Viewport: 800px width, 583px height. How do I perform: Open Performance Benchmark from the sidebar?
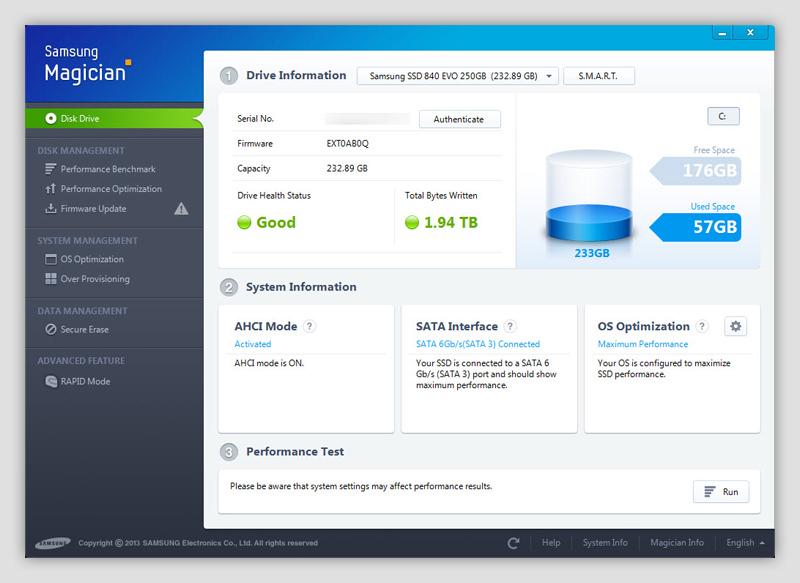(x=107, y=169)
